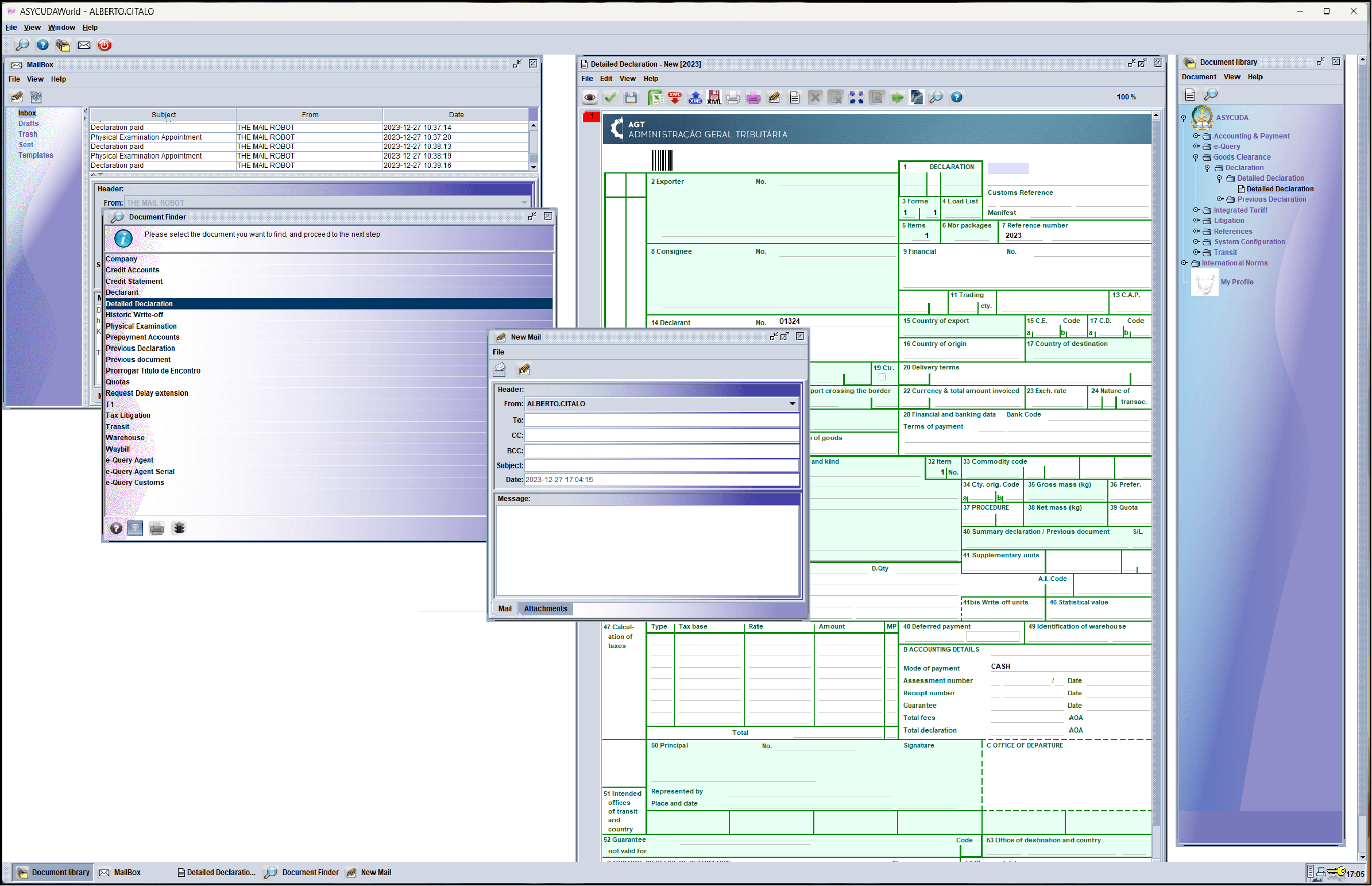This screenshot has width=1372, height=886.
Task: Open MailBox via main toolbar envelope icon
Action: [x=84, y=45]
